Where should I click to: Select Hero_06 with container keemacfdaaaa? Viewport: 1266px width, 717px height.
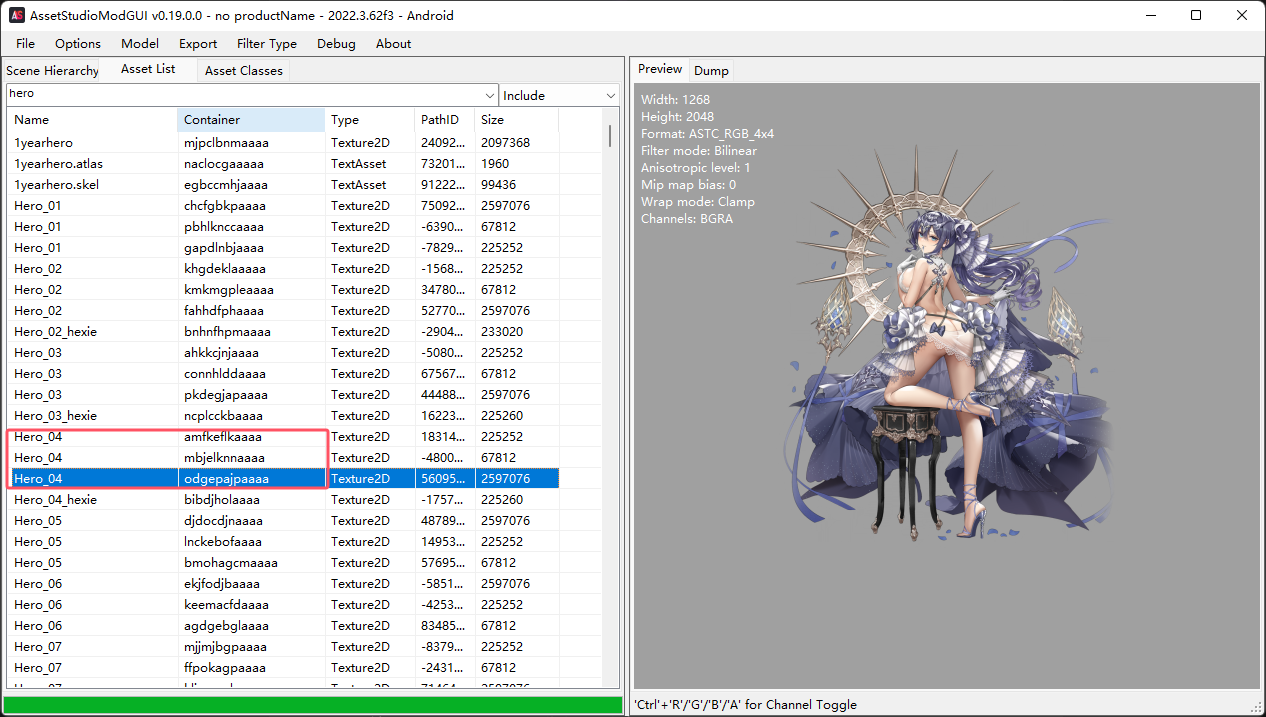point(283,605)
